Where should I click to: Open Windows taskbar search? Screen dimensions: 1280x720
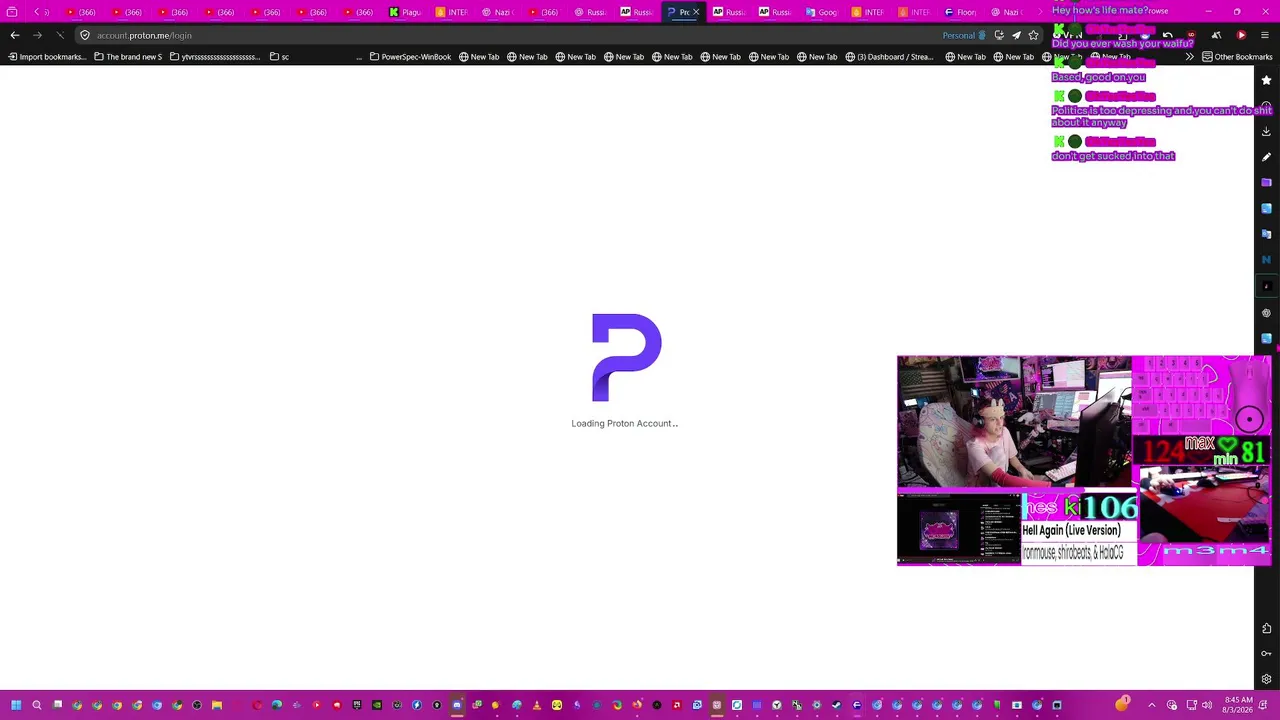click(37, 705)
